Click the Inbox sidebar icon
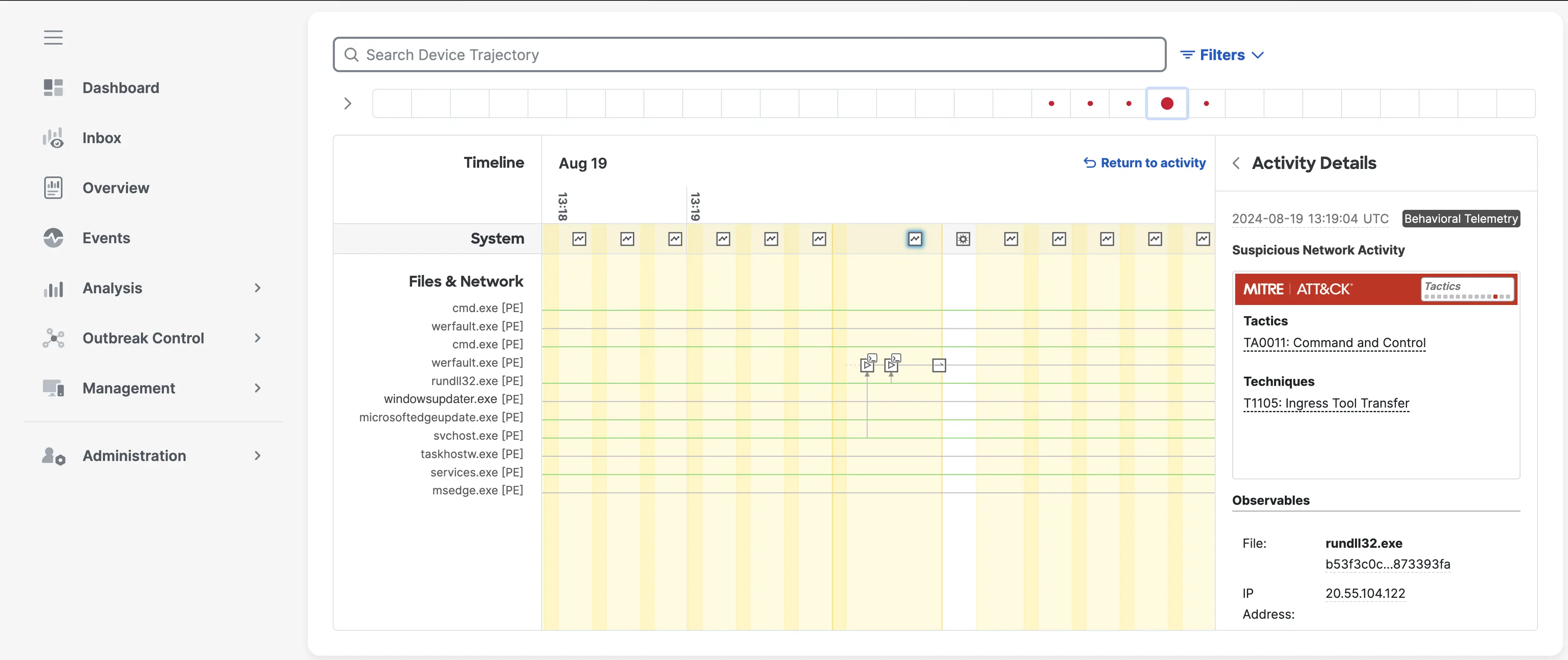The image size is (1568, 660). pyautogui.click(x=52, y=137)
